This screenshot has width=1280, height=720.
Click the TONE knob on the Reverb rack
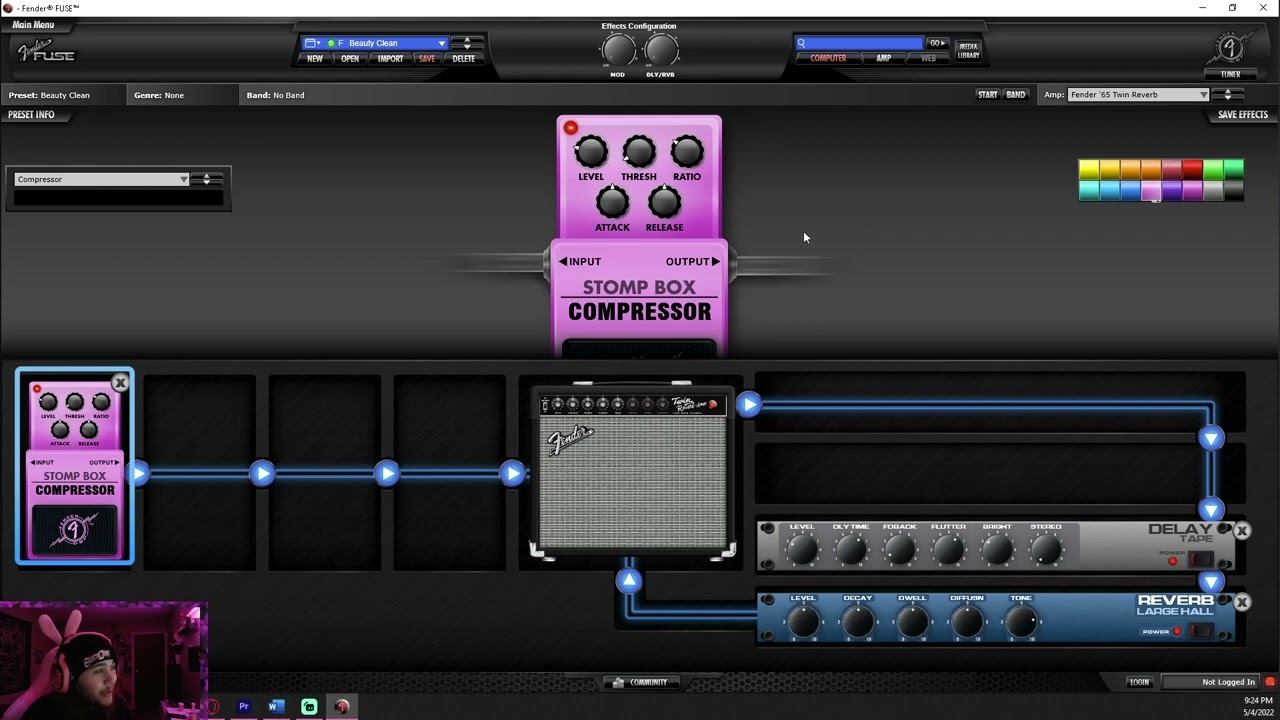[1021, 622]
